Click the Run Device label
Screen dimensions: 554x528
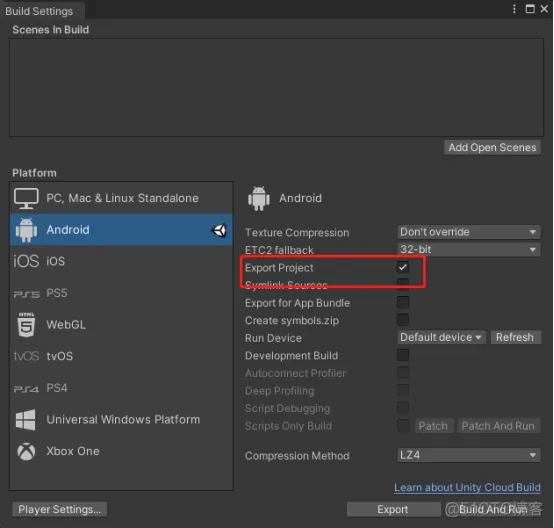(273, 338)
